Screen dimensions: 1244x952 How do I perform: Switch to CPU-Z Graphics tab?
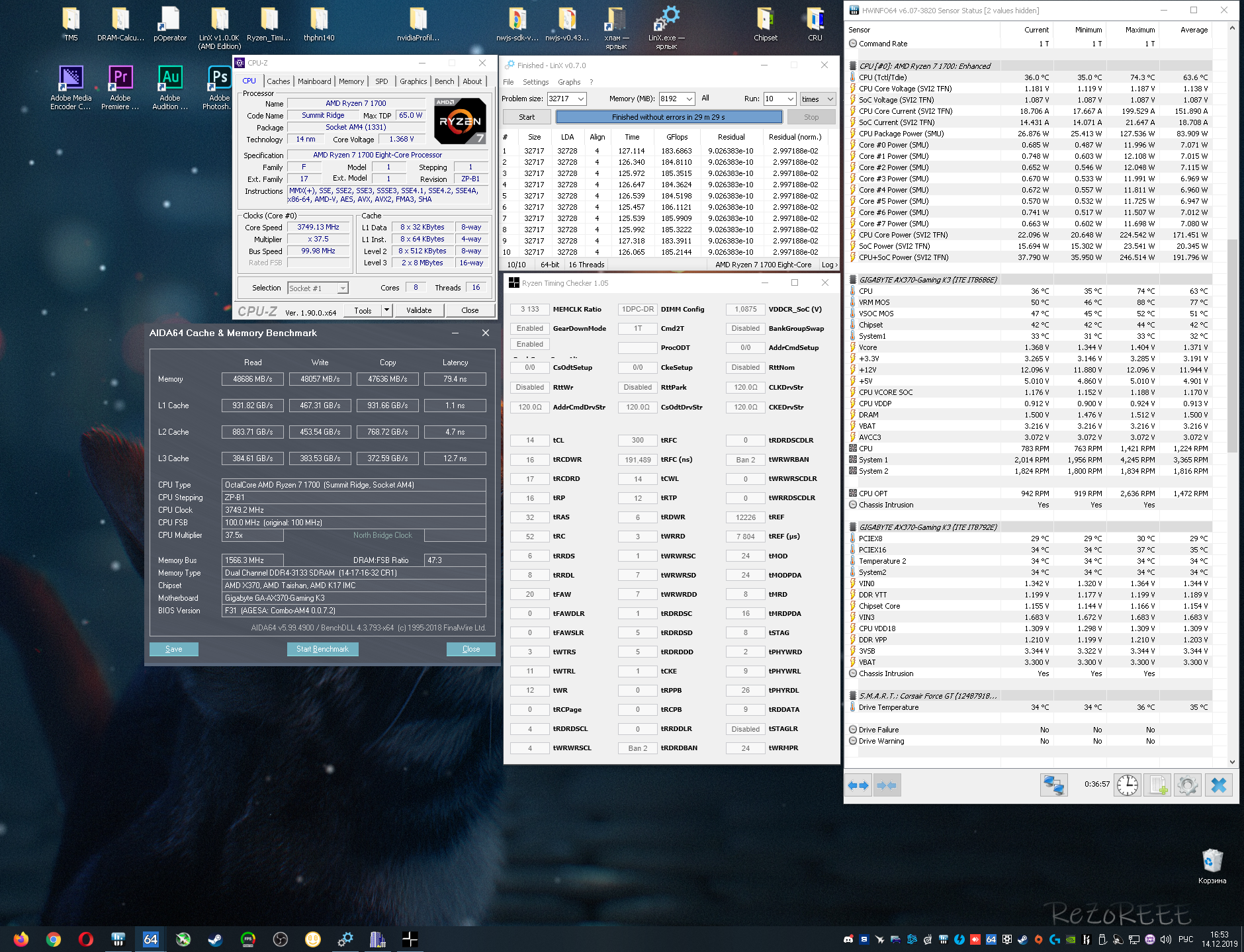413,81
